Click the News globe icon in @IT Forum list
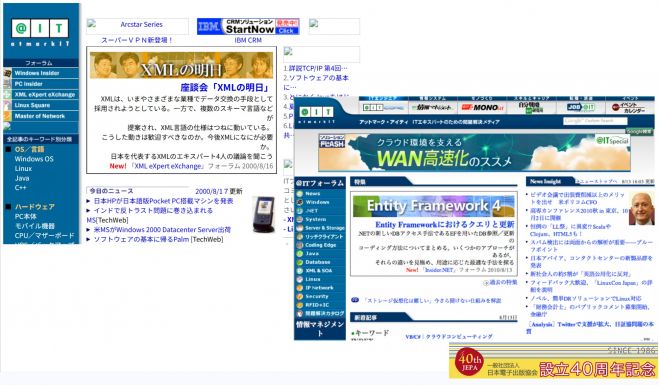Image resolution: width=659 pixels, height=385 pixels. pyautogui.click(x=300, y=194)
